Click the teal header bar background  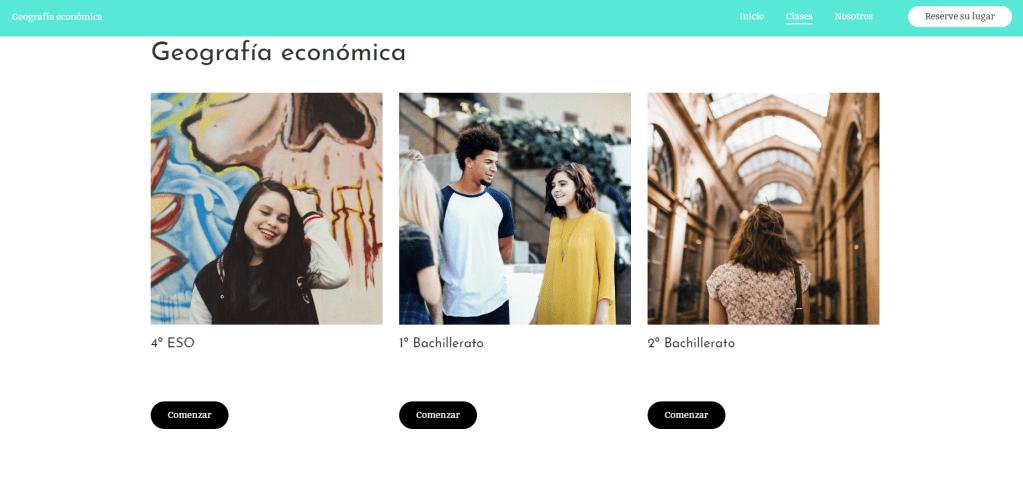424,18
